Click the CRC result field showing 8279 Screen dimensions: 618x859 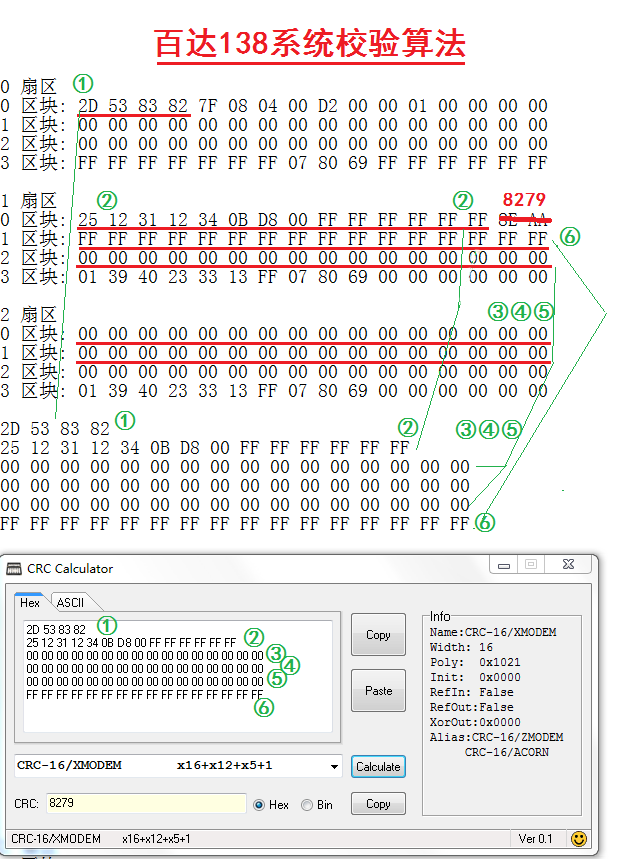click(145, 804)
